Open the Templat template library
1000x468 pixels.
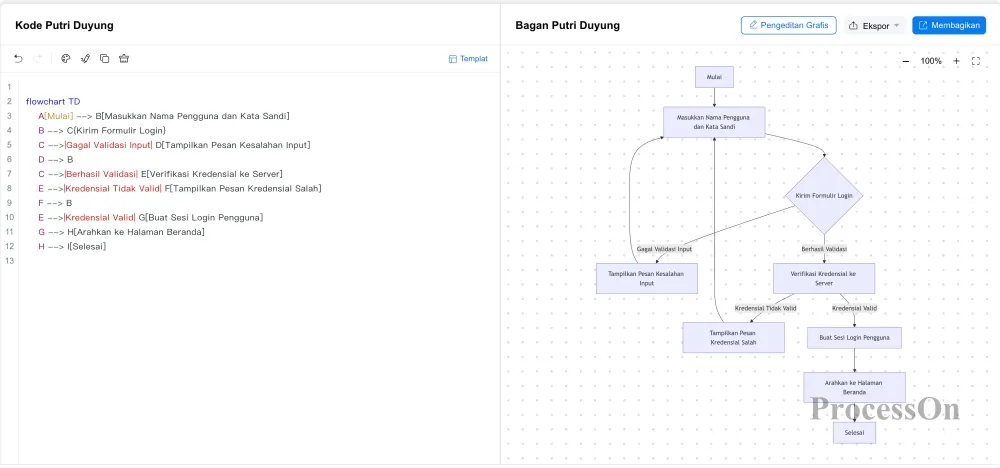point(468,59)
